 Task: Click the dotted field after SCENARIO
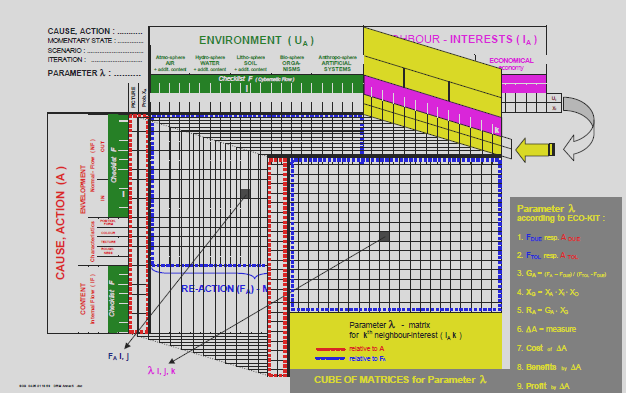(x=115, y=51)
